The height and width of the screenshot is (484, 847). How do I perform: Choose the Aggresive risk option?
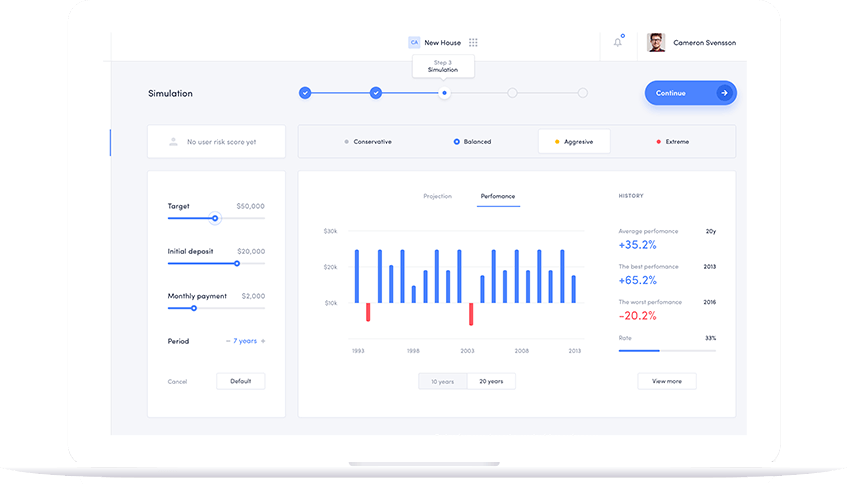573,142
